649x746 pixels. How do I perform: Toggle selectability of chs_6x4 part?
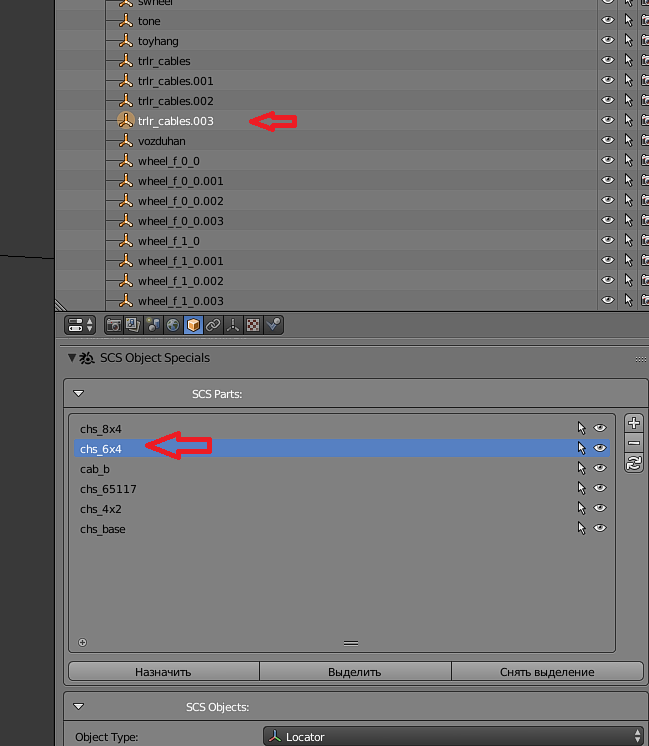pyautogui.click(x=581, y=448)
